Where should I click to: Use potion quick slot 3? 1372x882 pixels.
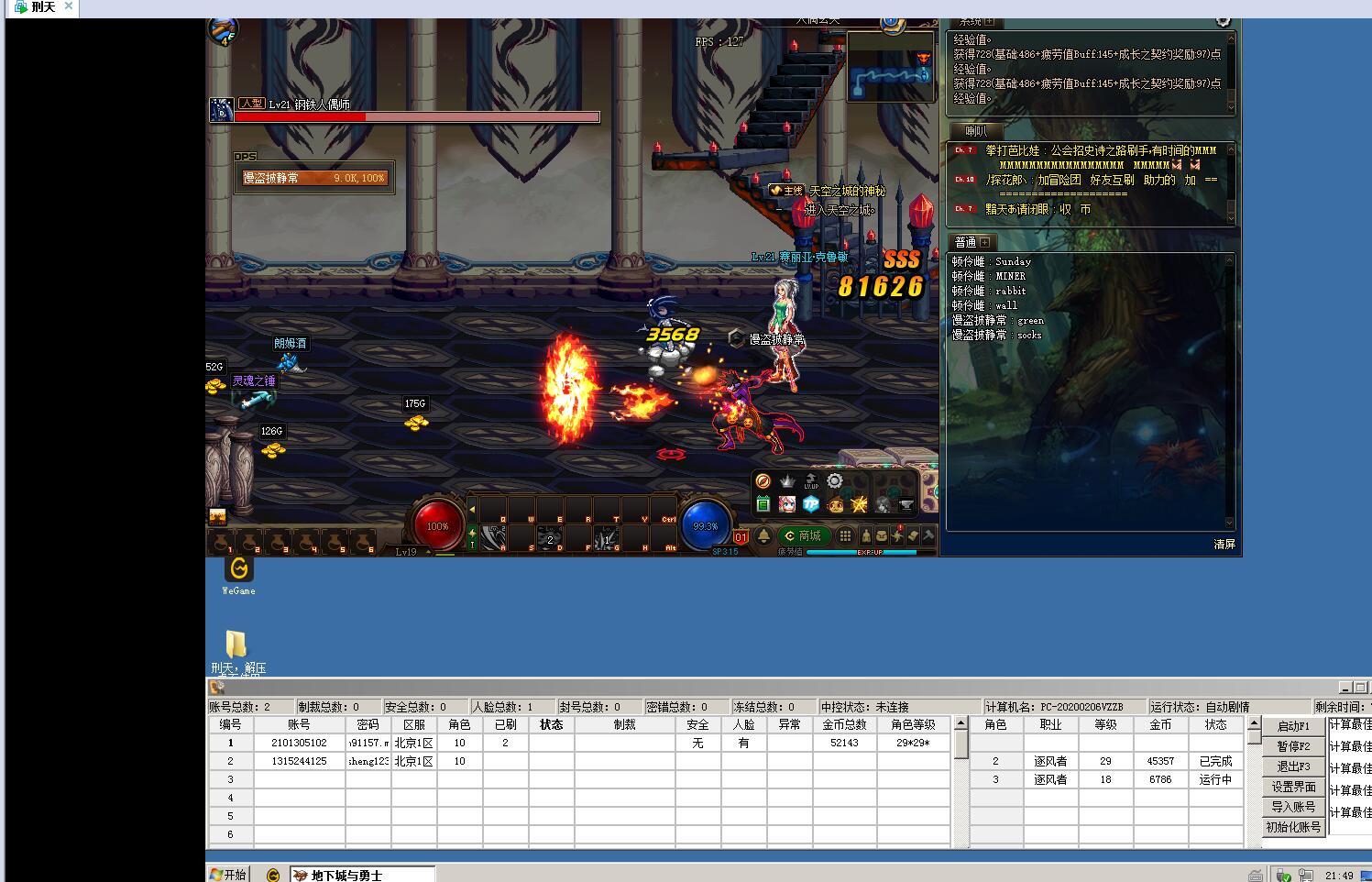coord(279,541)
